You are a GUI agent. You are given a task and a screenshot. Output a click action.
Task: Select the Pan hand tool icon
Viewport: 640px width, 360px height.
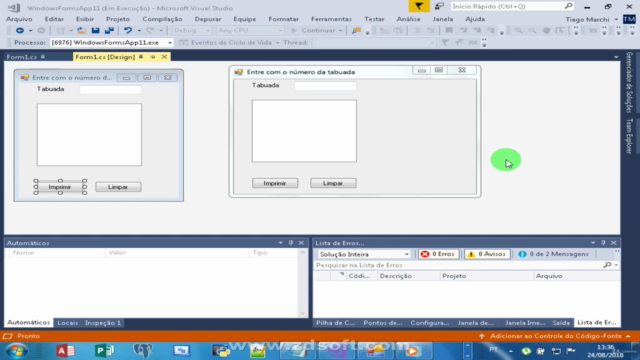point(547,31)
